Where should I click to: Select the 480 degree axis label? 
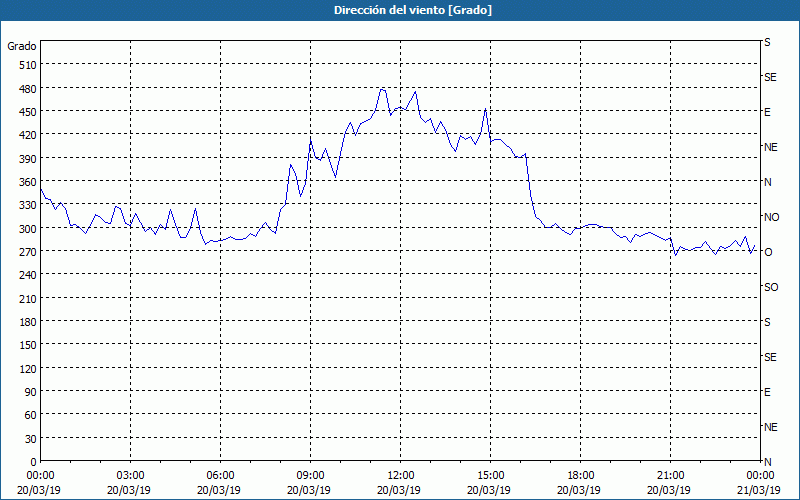[28, 88]
